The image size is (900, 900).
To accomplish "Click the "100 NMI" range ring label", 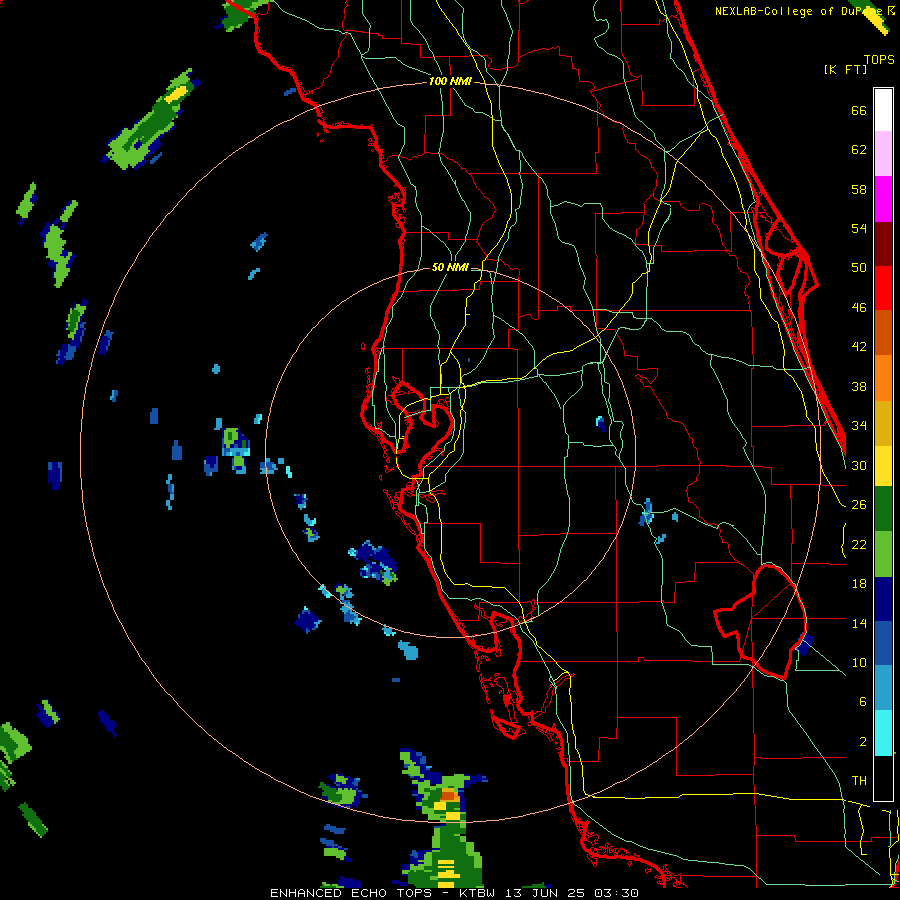I will coord(450,81).
